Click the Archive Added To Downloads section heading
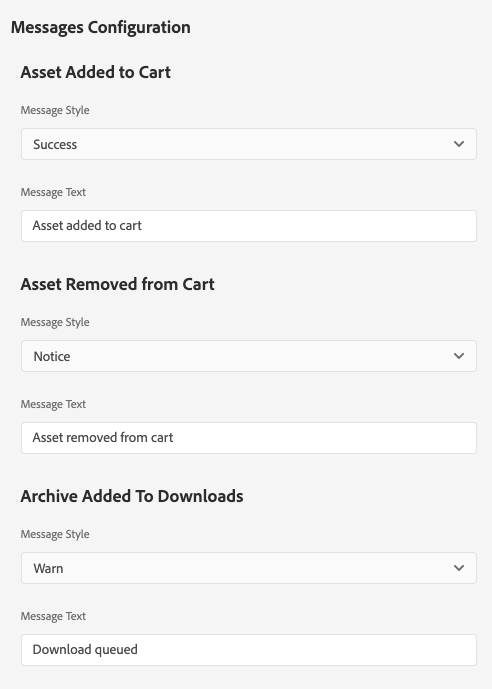The image size is (492, 689). coord(132,496)
